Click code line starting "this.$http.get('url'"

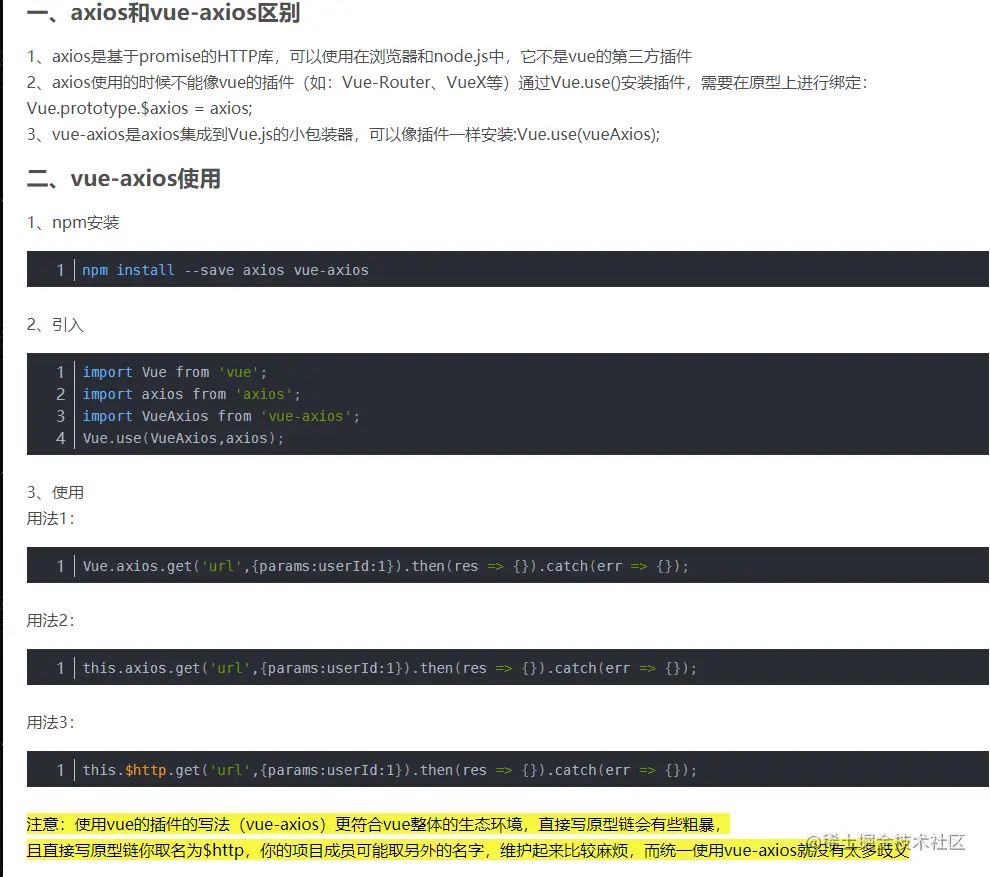(390, 770)
